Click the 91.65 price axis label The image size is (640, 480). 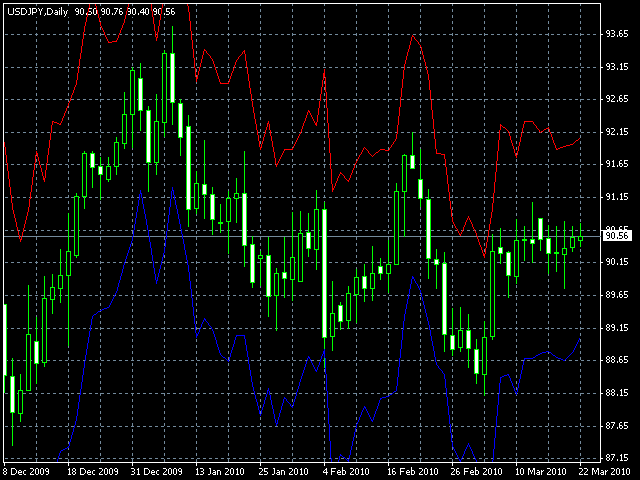coord(617,164)
